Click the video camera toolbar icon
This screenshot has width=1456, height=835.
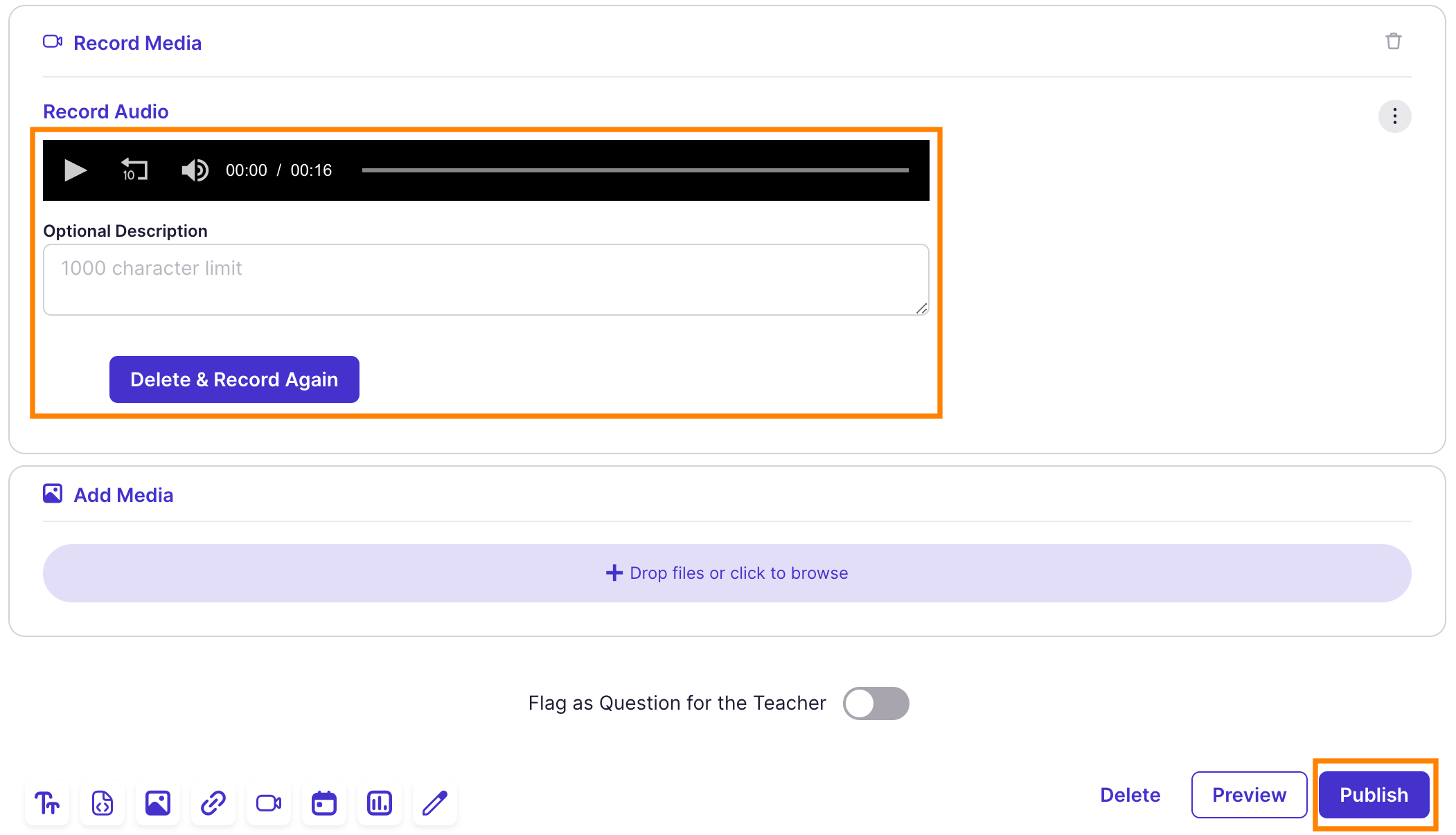(269, 803)
